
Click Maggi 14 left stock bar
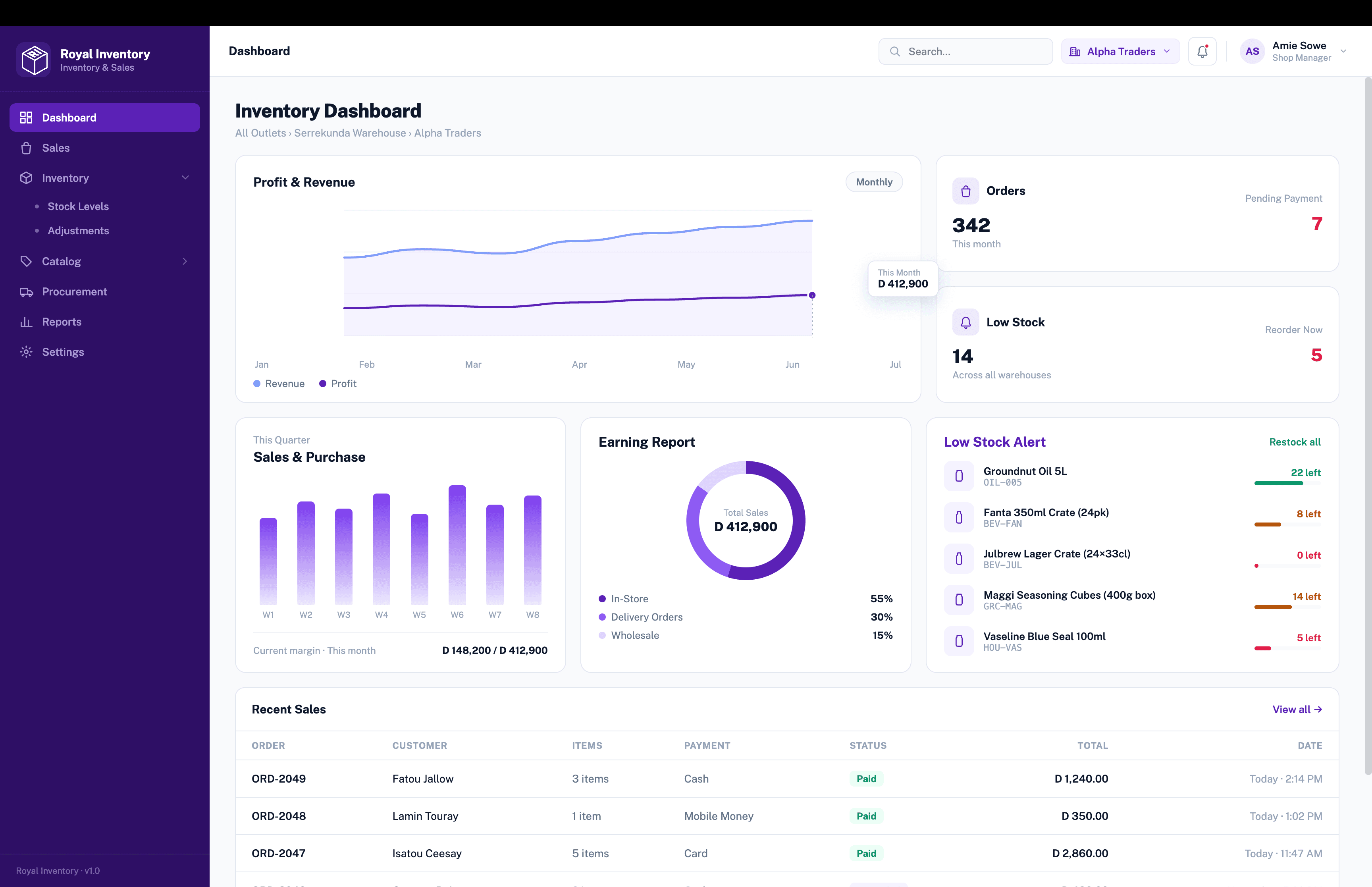point(1287,607)
